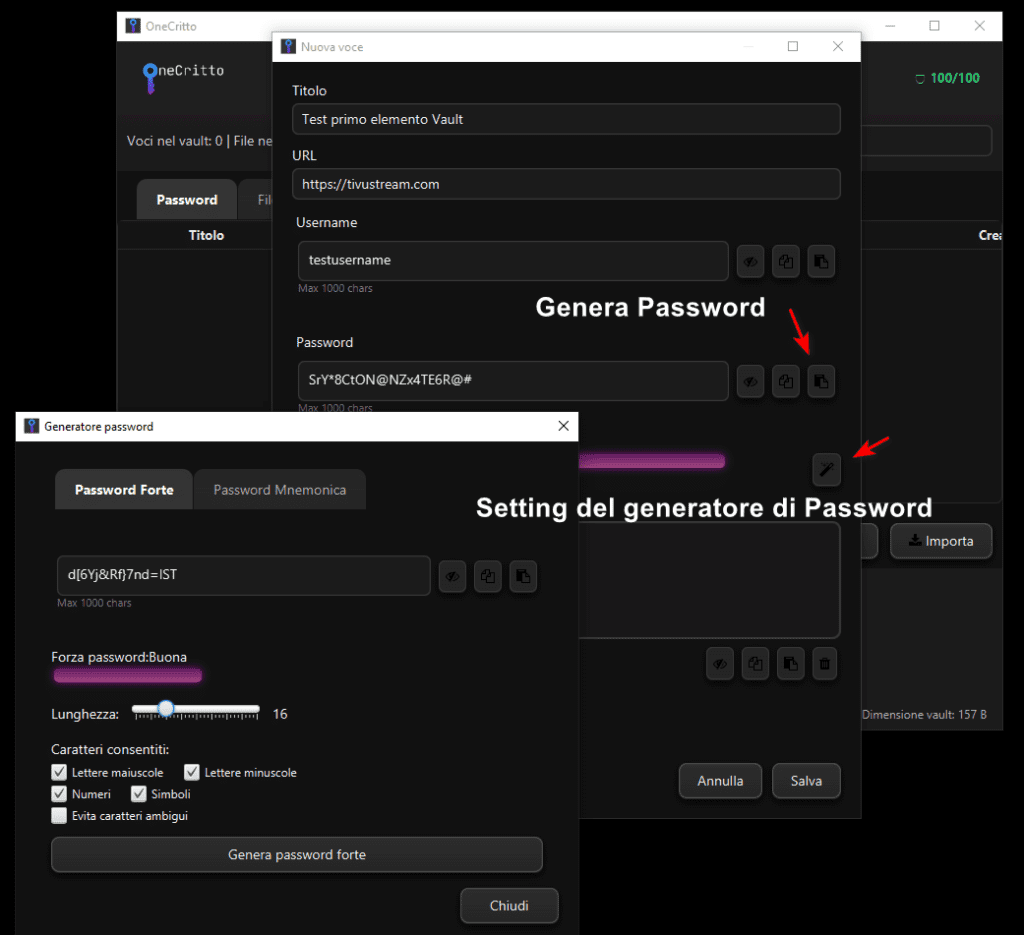Click paste icon below the notes area
The image size is (1024, 935).
click(790, 664)
